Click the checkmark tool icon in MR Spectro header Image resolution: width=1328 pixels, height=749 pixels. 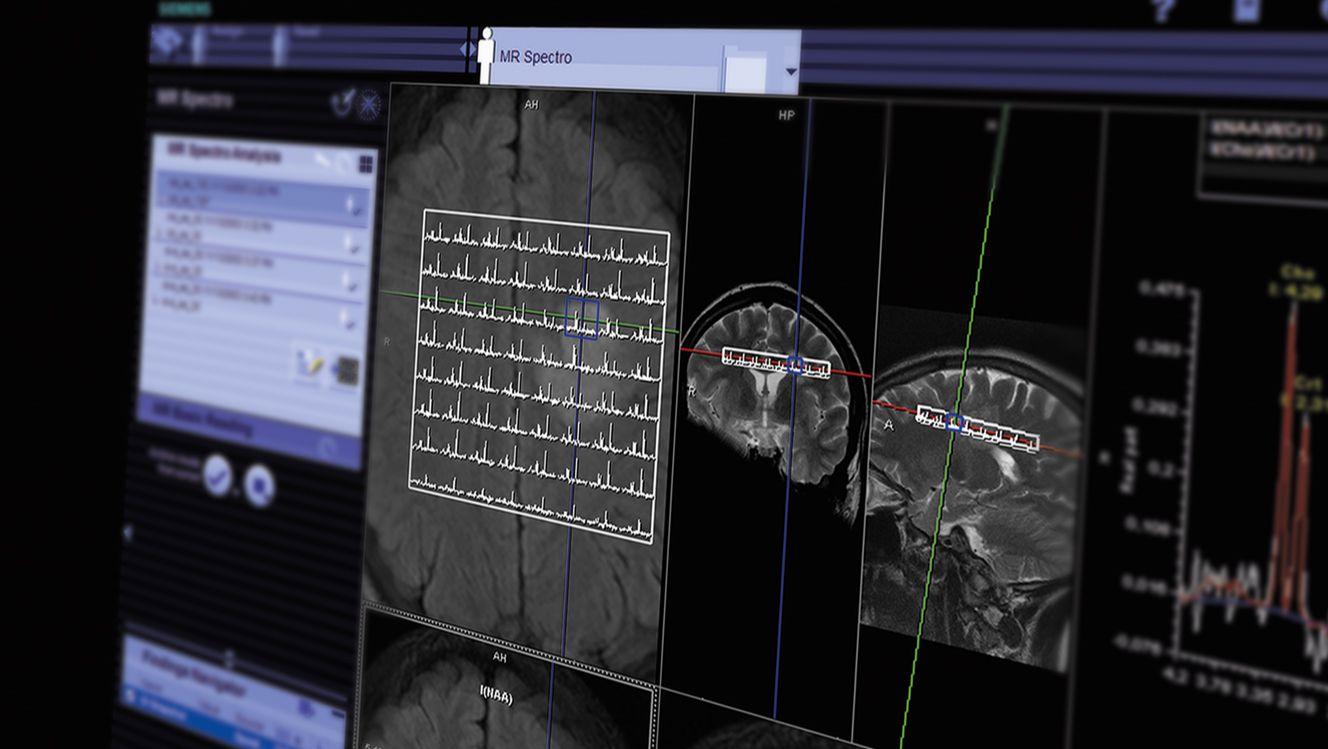click(344, 101)
